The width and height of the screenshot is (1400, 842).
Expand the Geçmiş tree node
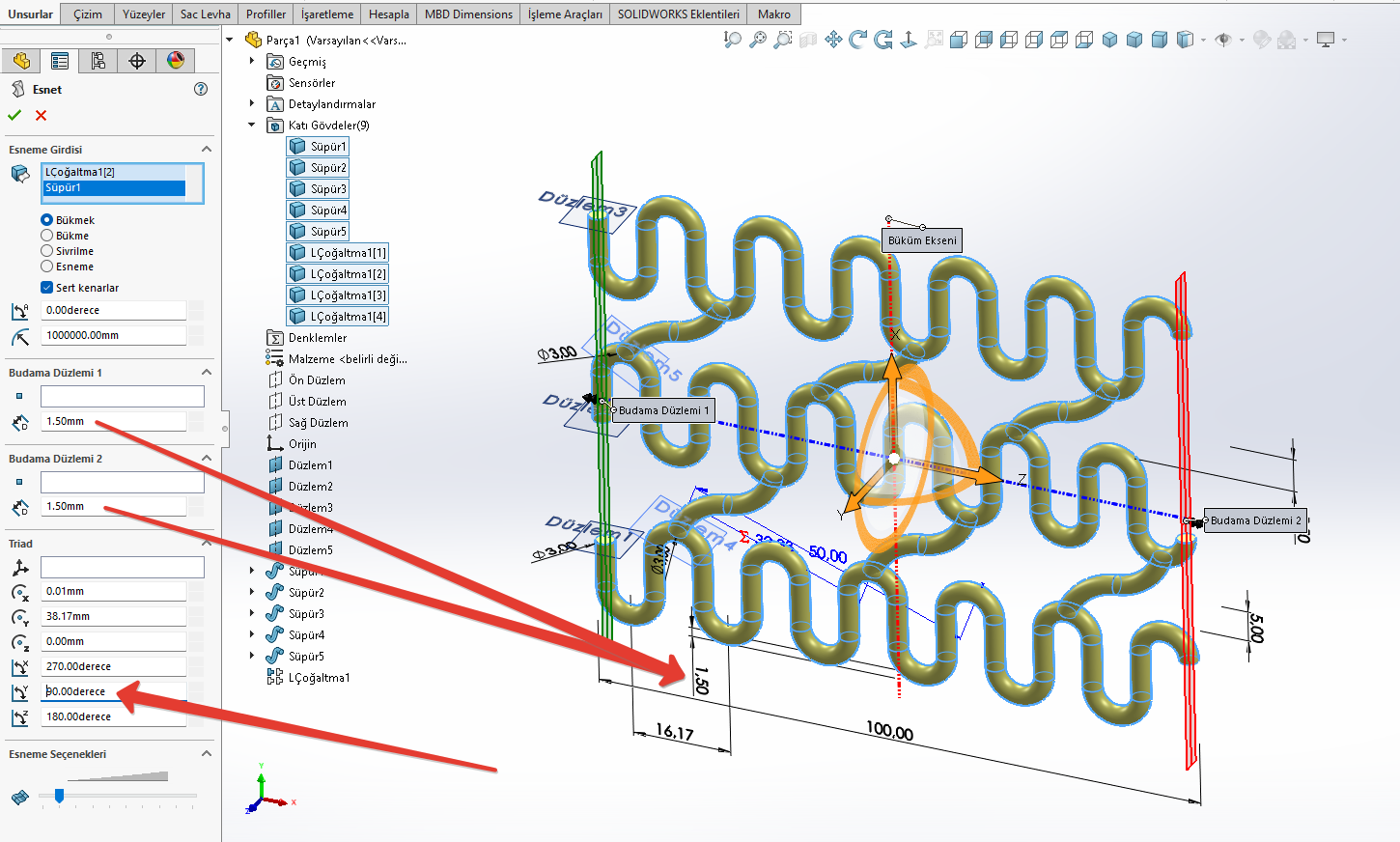(x=252, y=62)
